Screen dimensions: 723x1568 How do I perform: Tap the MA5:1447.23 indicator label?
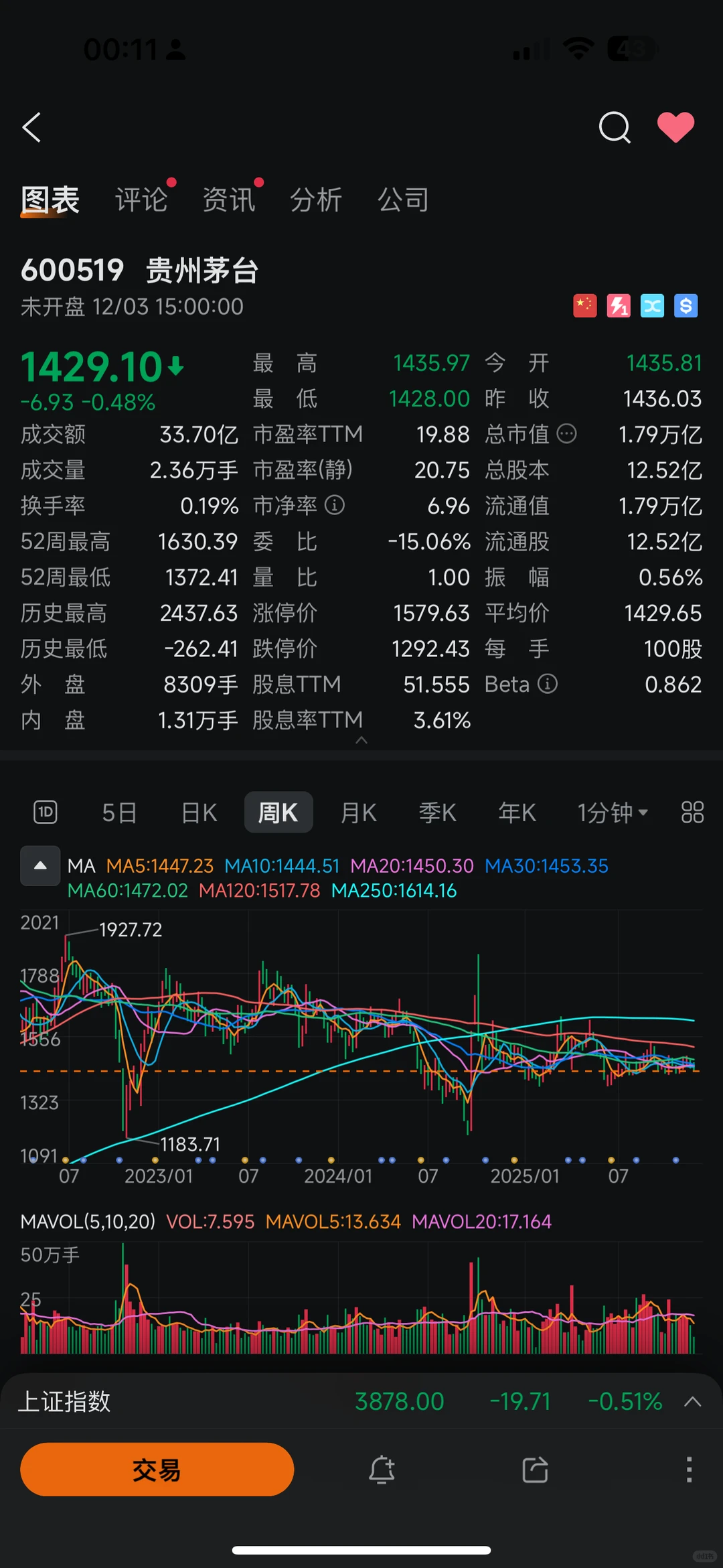pyautogui.click(x=160, y=866)
